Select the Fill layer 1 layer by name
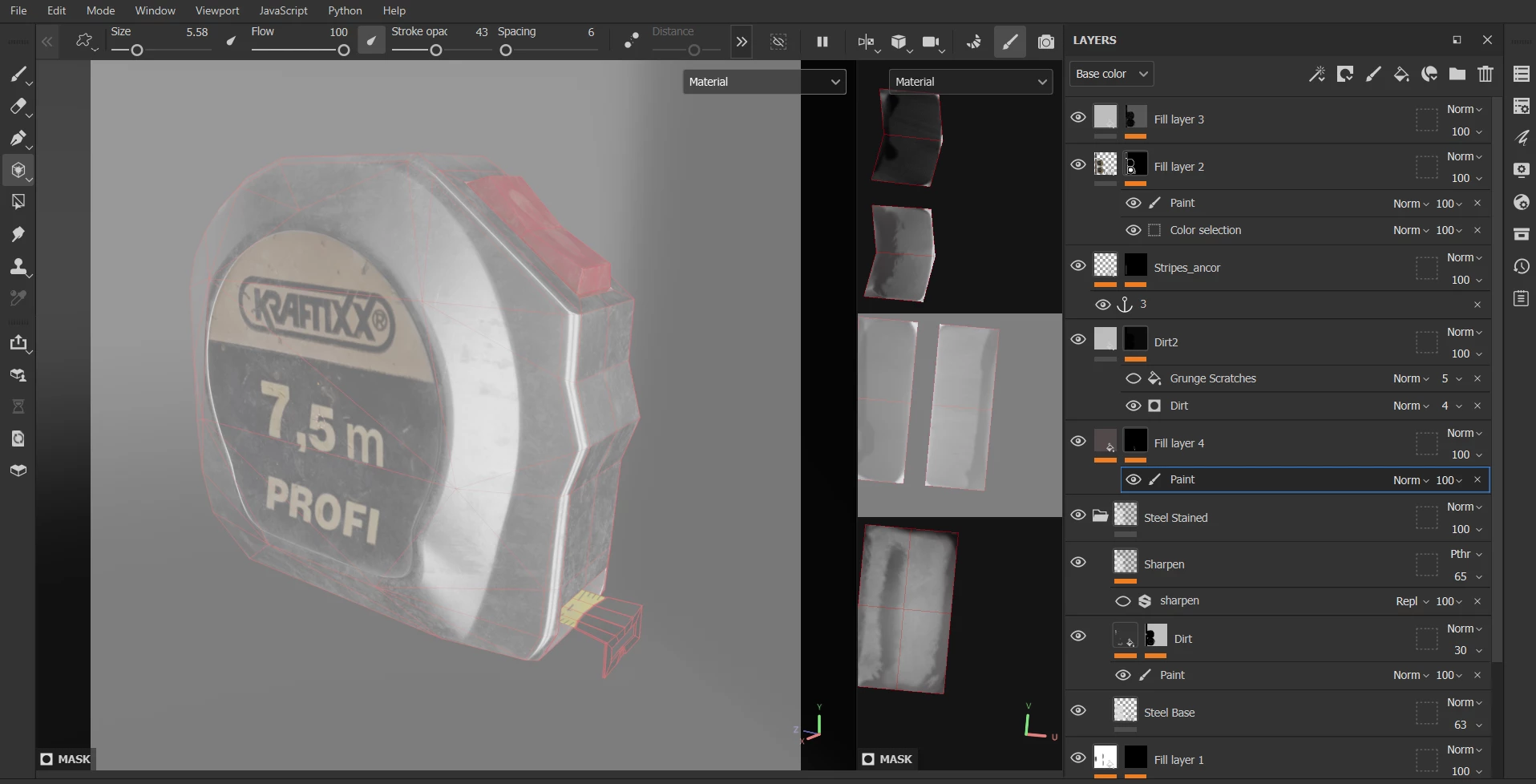The width and height of the screenshot is (1536, 784). [x=1178, y=760]
